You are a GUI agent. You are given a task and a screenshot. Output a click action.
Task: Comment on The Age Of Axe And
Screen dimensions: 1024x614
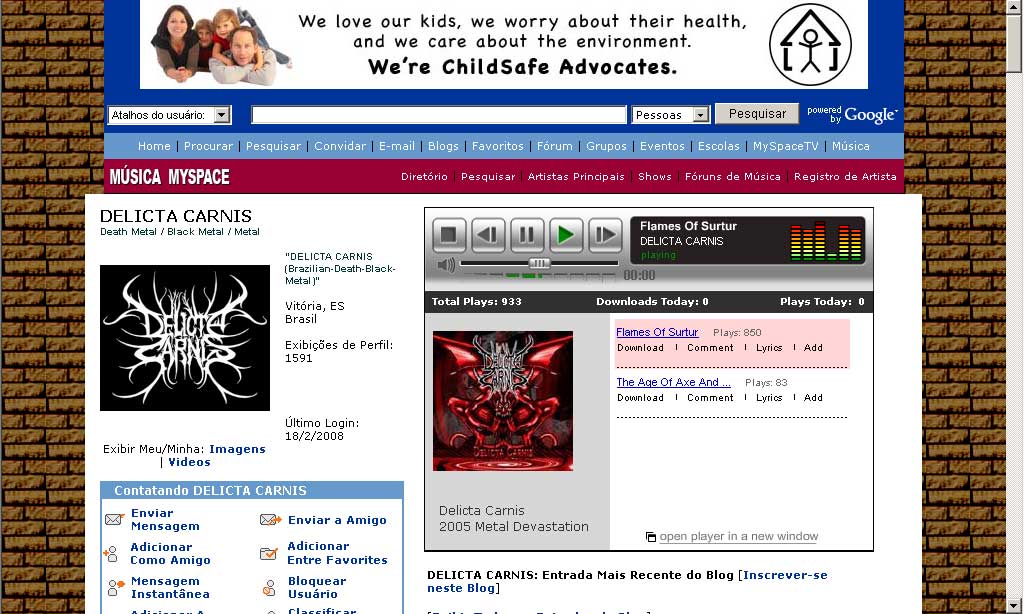(x=710, y=397)
